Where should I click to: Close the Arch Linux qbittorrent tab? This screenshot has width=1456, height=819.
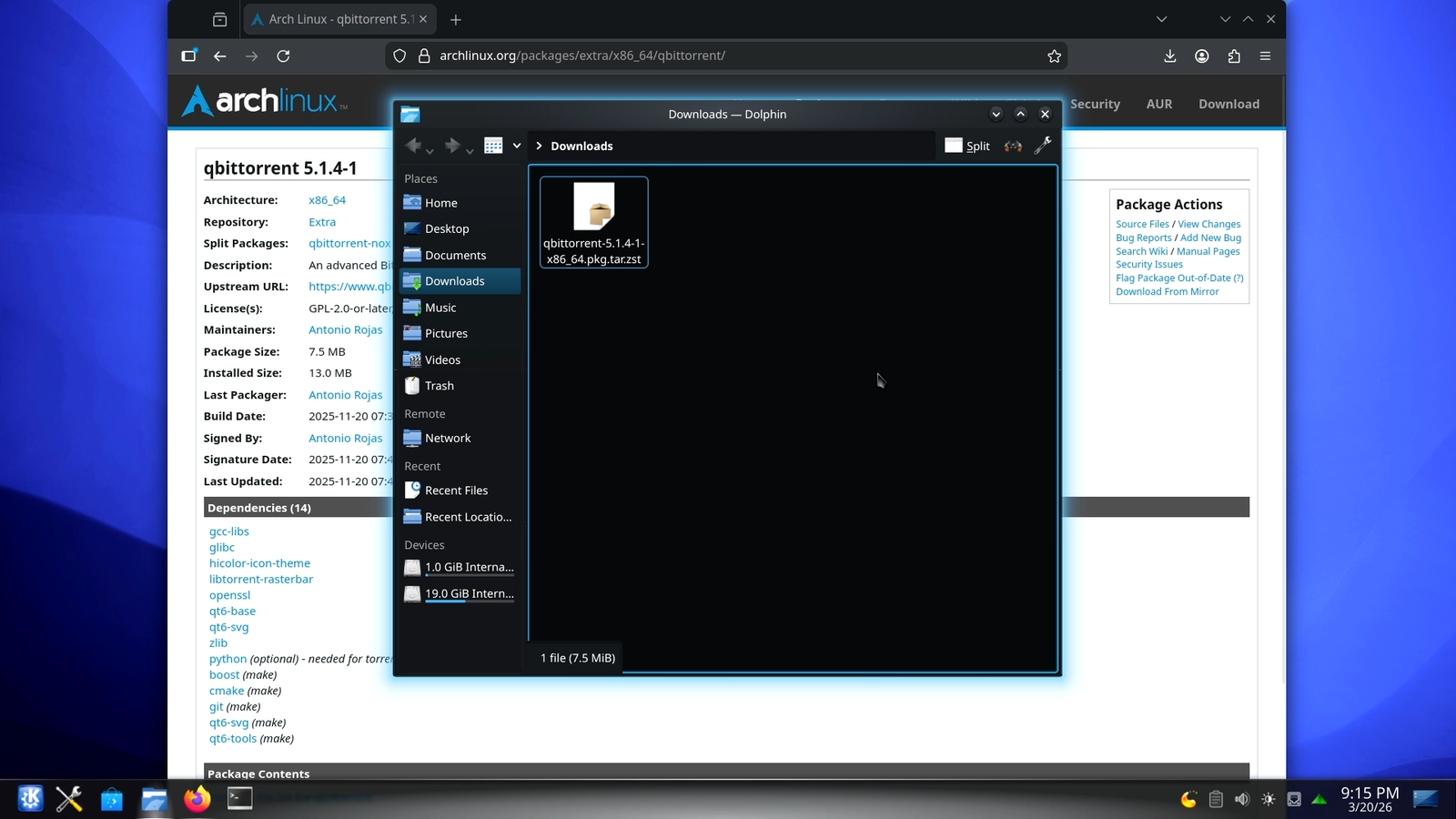(x=423, y=19)
